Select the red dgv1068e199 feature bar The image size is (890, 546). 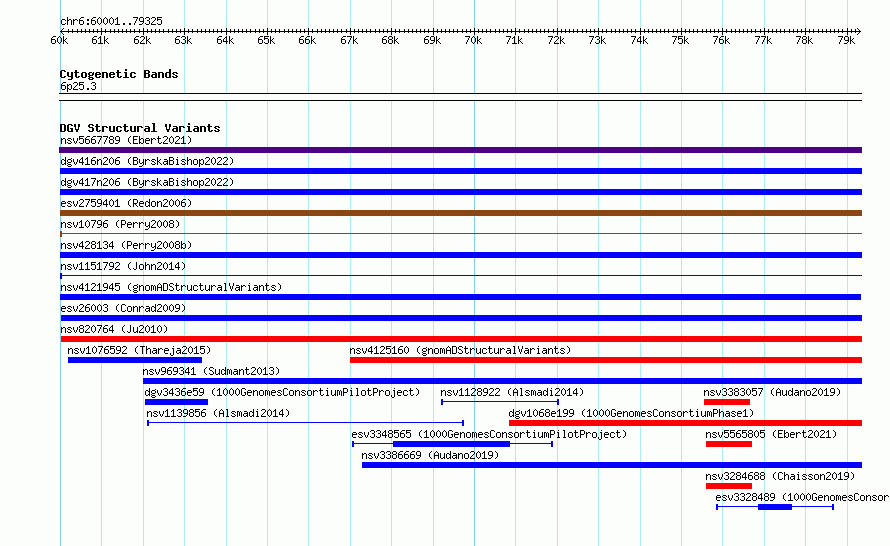686,423
